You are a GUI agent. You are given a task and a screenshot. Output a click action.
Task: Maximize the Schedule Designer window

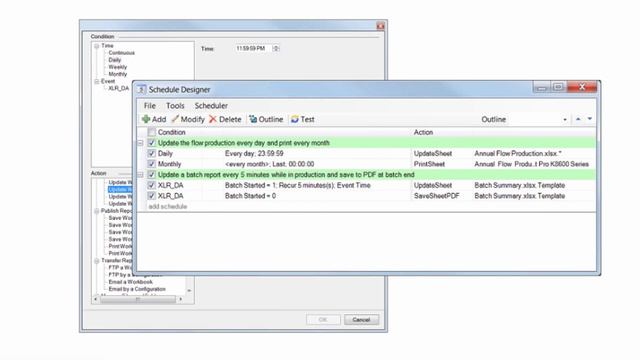coord(558,87)
